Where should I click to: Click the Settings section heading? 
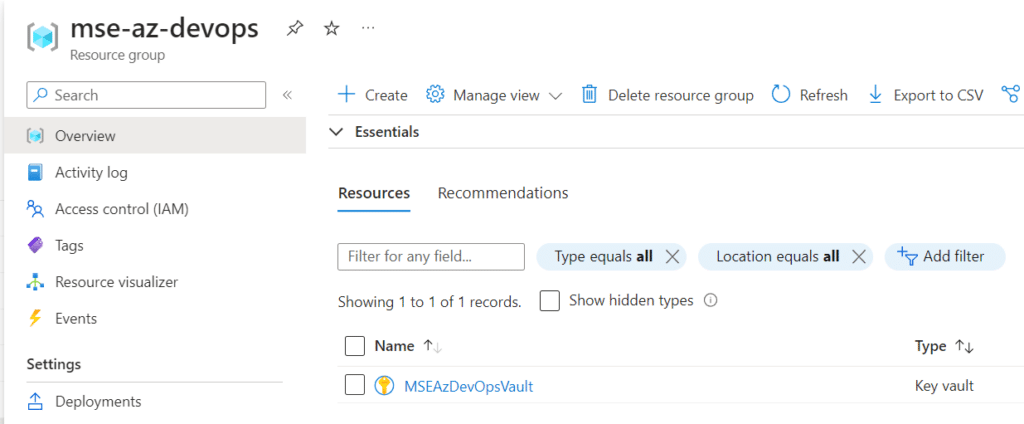54,364
